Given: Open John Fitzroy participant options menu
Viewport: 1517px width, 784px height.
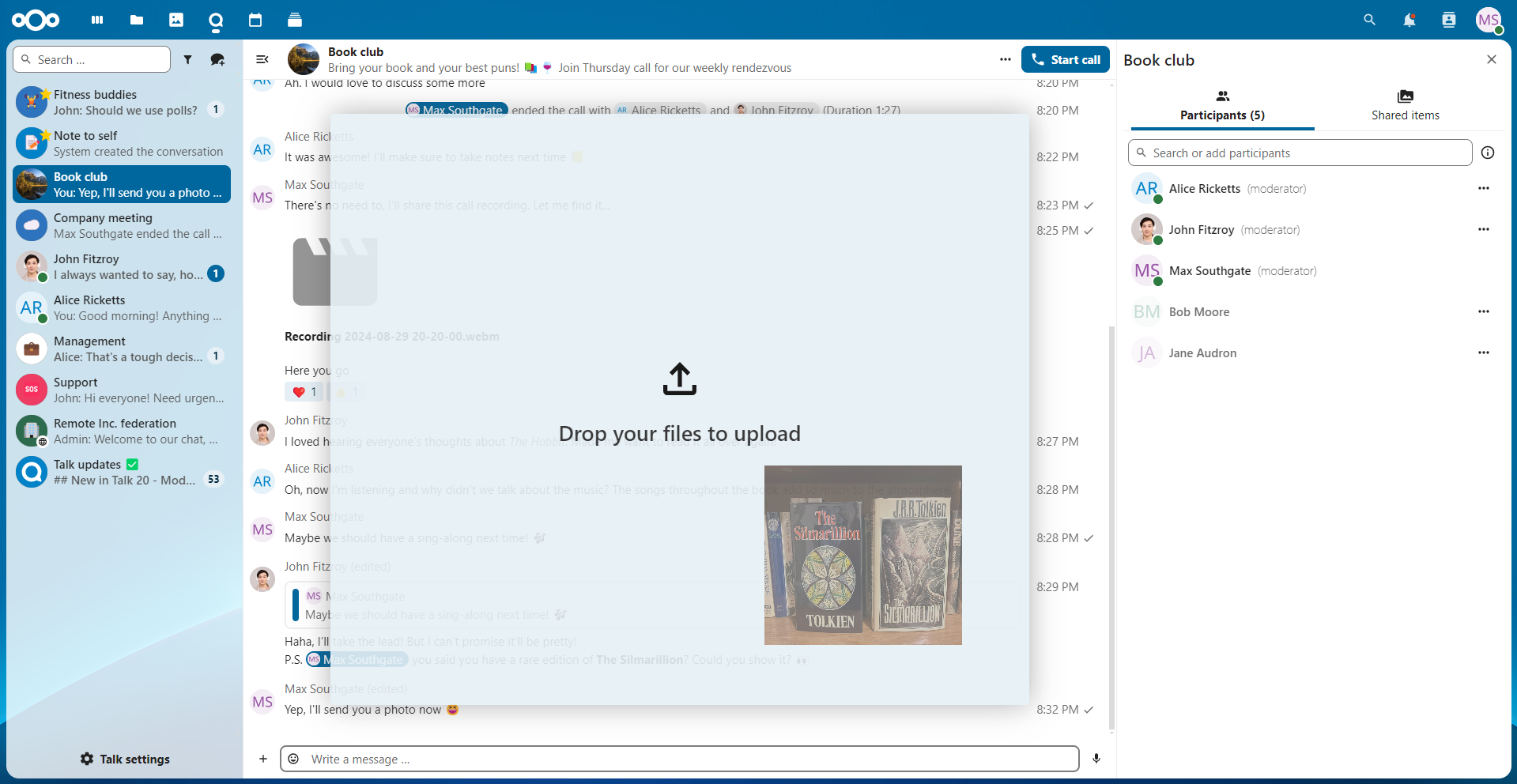Looking at the screenshot, I should (1484, 229).
